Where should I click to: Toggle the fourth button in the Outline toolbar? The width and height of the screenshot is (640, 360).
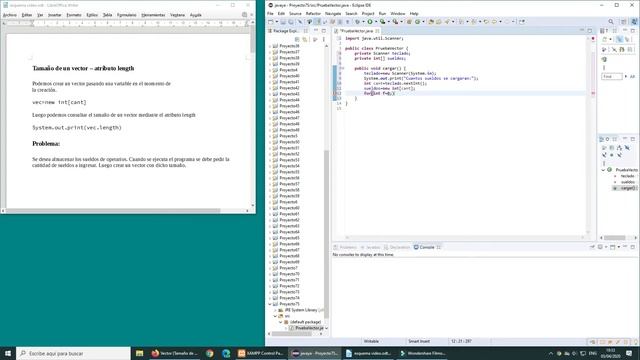click(627, 148)
